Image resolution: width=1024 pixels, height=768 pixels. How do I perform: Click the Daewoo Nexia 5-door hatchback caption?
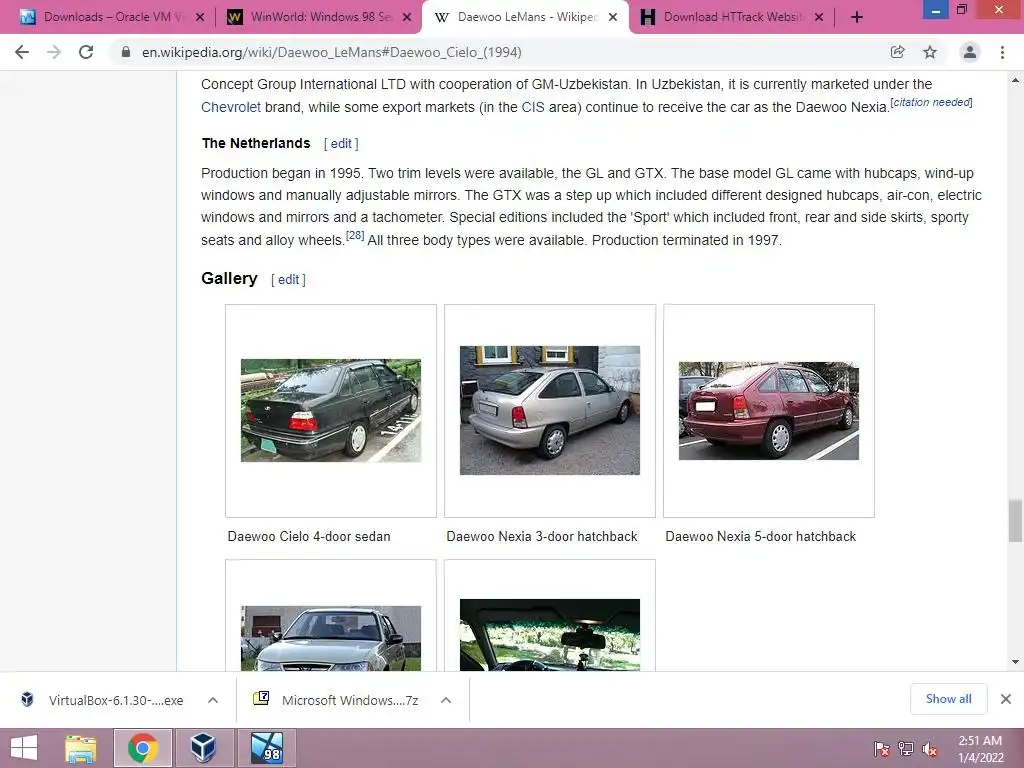click(x=760, y=536)
